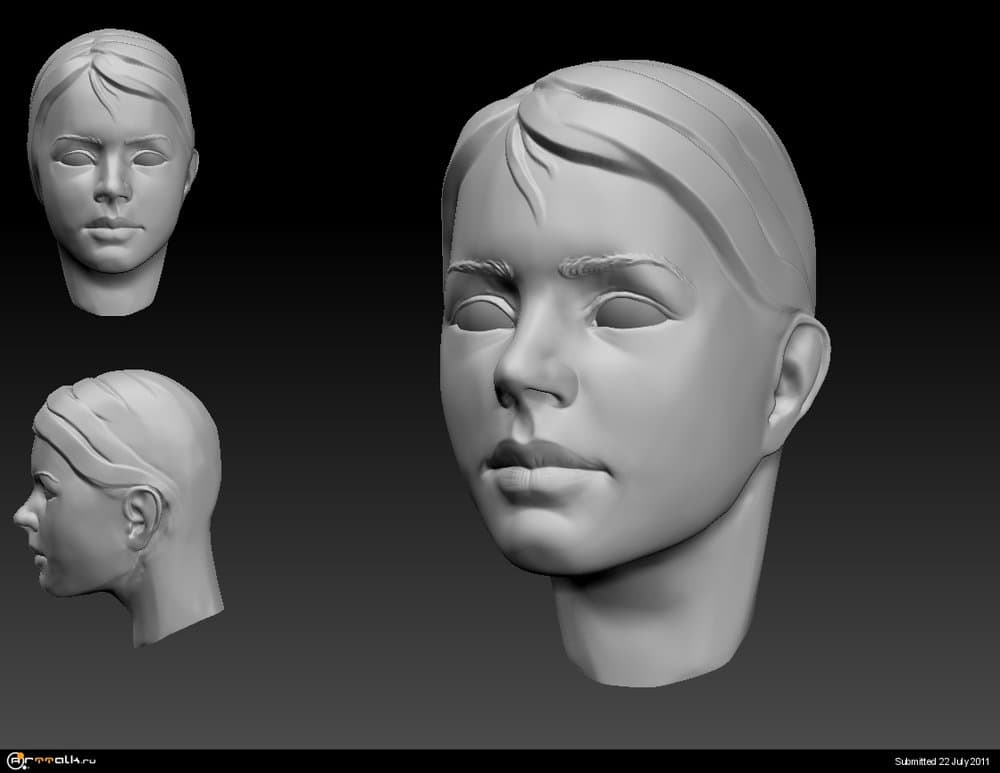Click the large three-quarter view head
This screenshot has width=1000, height=773.
[630, 370]
